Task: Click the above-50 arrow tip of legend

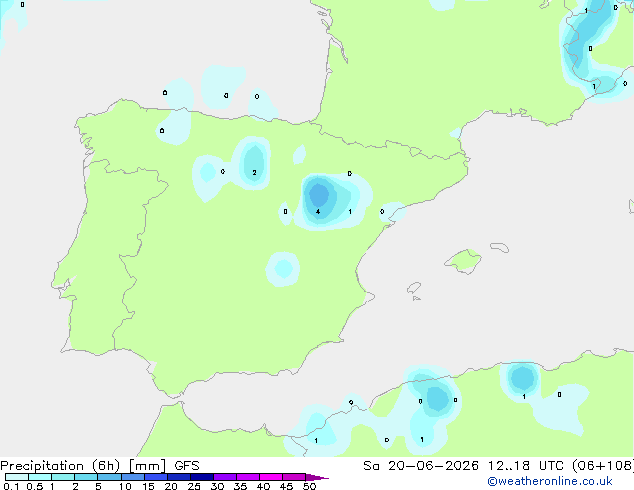Action: coord(317,477)
